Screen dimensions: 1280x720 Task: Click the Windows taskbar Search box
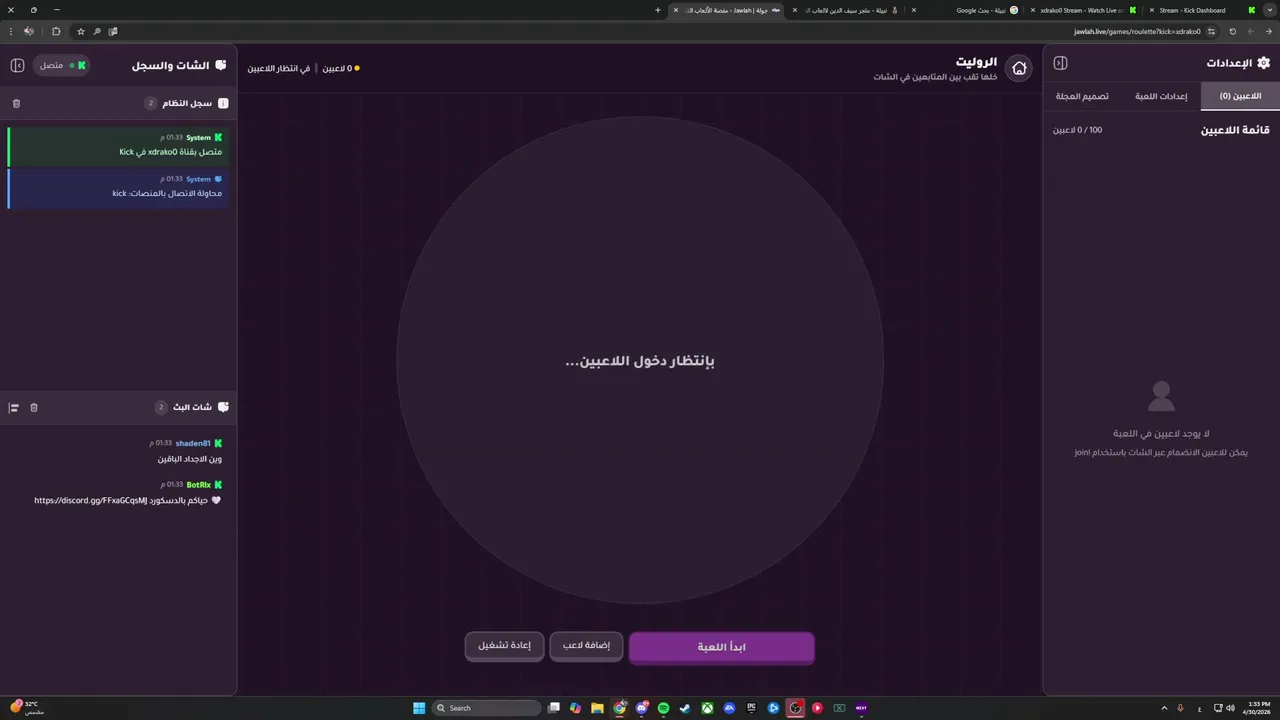[x=487, y=708]
